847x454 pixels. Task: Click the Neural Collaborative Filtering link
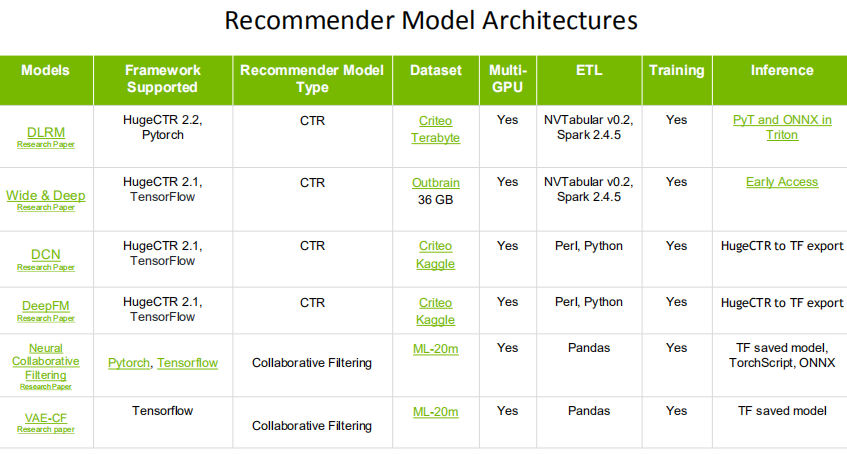[x=46, y=361]
